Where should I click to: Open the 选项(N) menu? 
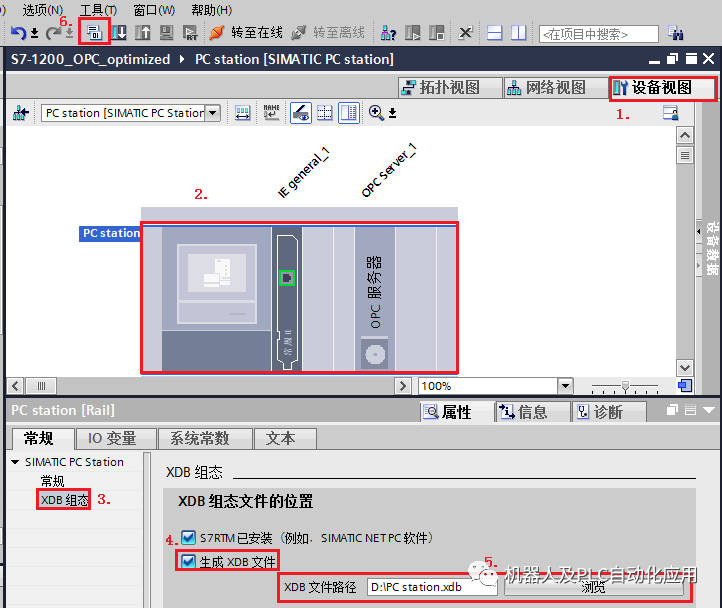pos(43,10)
